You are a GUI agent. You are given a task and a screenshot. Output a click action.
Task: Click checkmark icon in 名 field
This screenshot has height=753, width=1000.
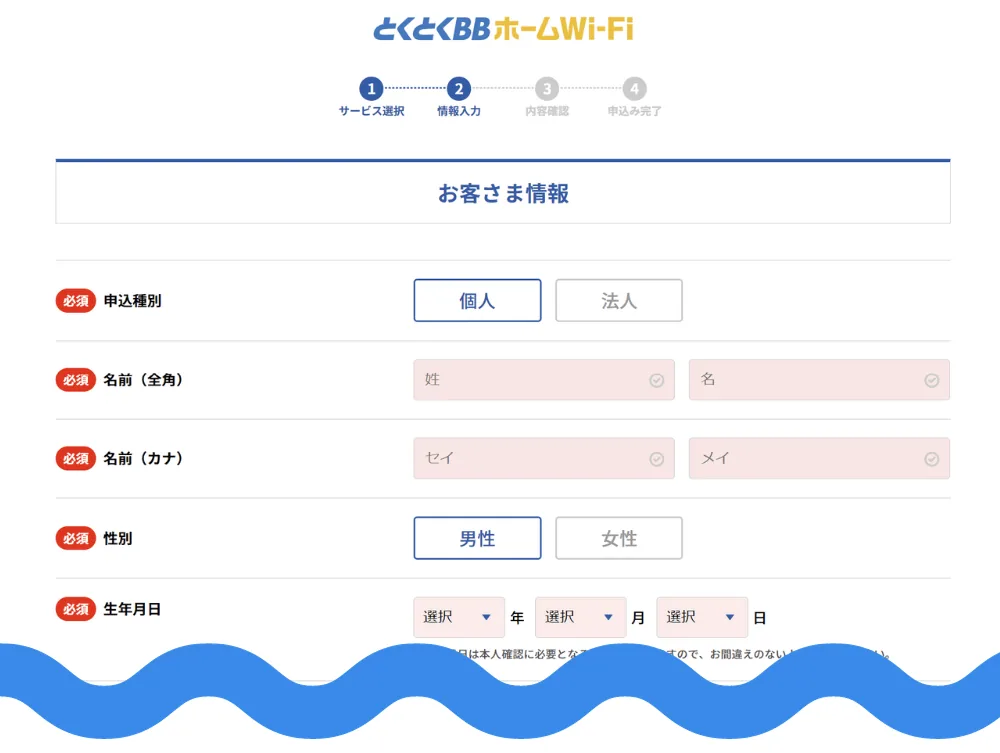(x=931, y=381)
